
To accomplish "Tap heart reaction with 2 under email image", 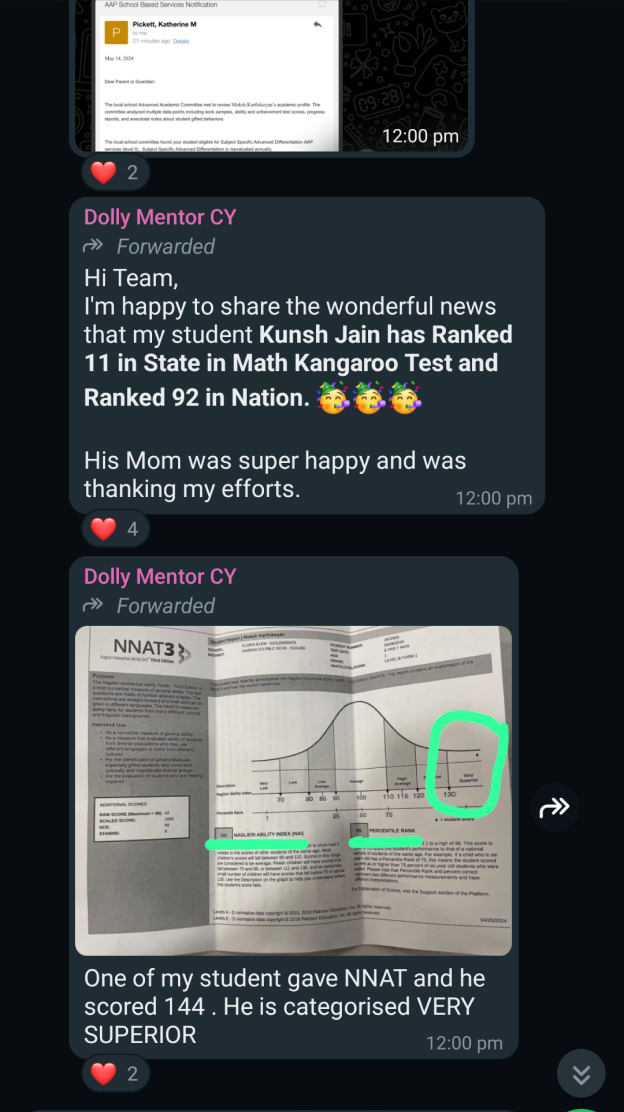I will pyautogui.click(x=116, y=172).
